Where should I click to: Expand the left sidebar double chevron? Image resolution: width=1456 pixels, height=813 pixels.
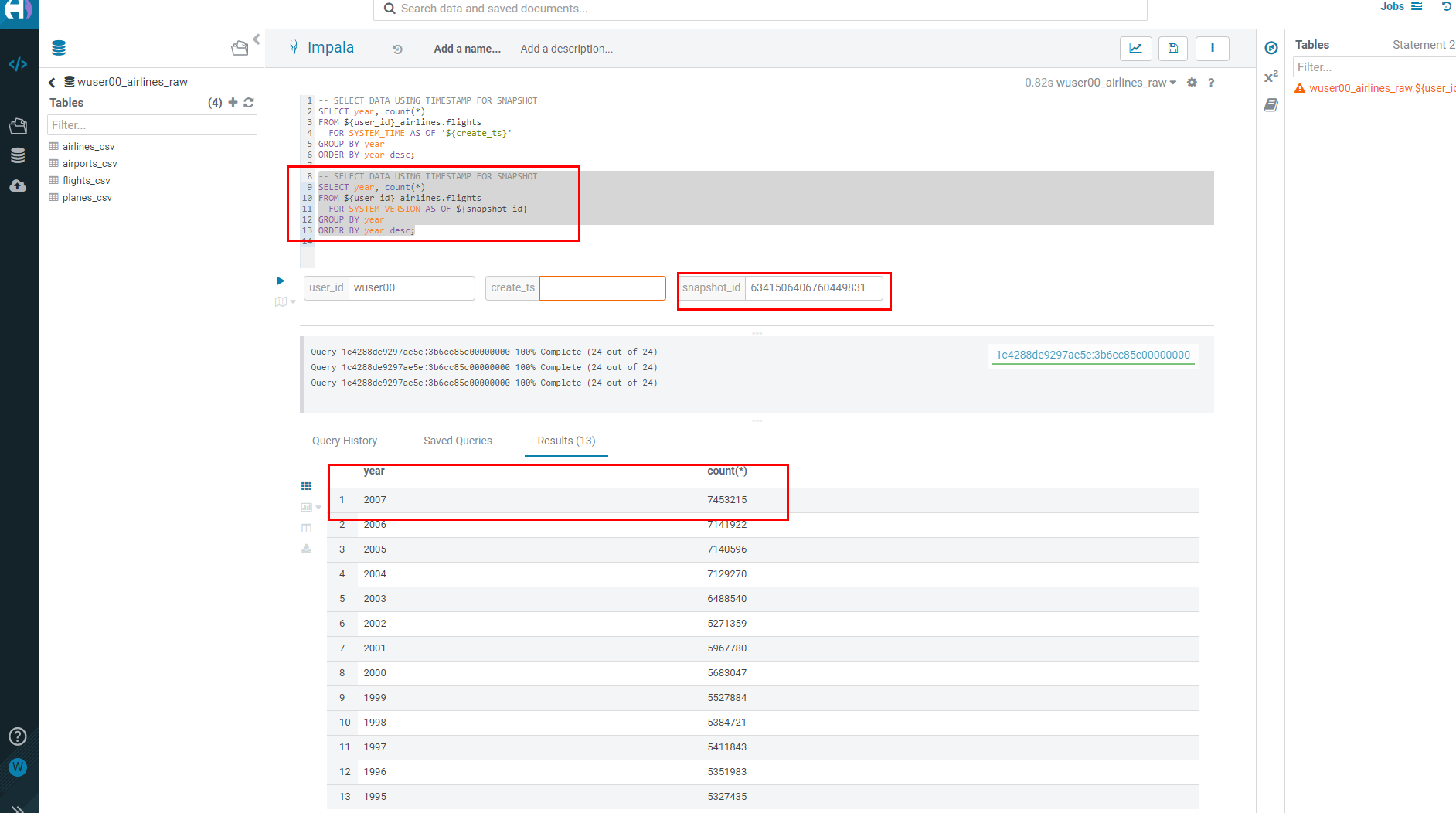tap(18, 808)
